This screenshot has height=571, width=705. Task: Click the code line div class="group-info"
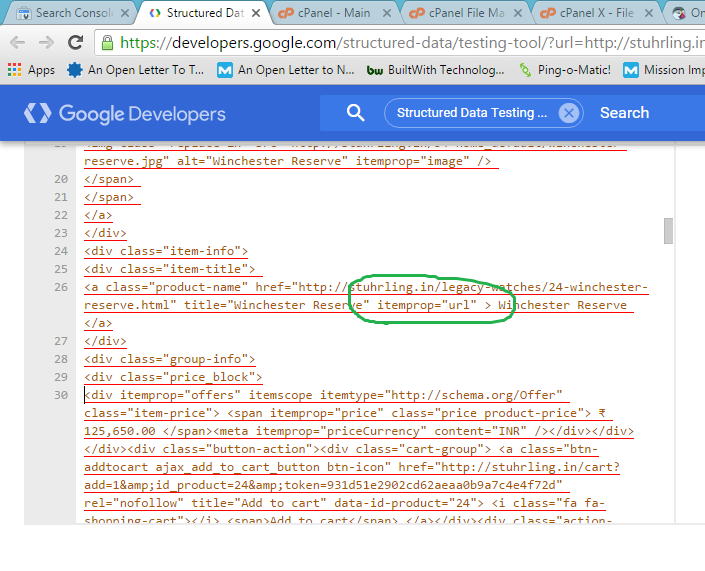(x=170, y=359)
